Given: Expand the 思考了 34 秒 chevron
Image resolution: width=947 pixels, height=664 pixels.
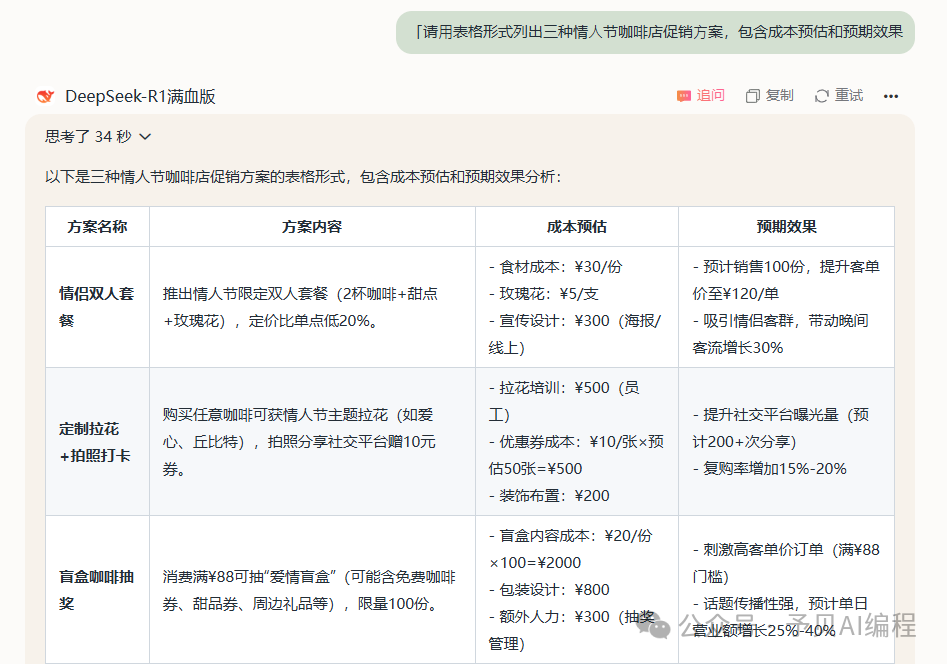Looking at the screenshot, I should (x=146, y=136).
